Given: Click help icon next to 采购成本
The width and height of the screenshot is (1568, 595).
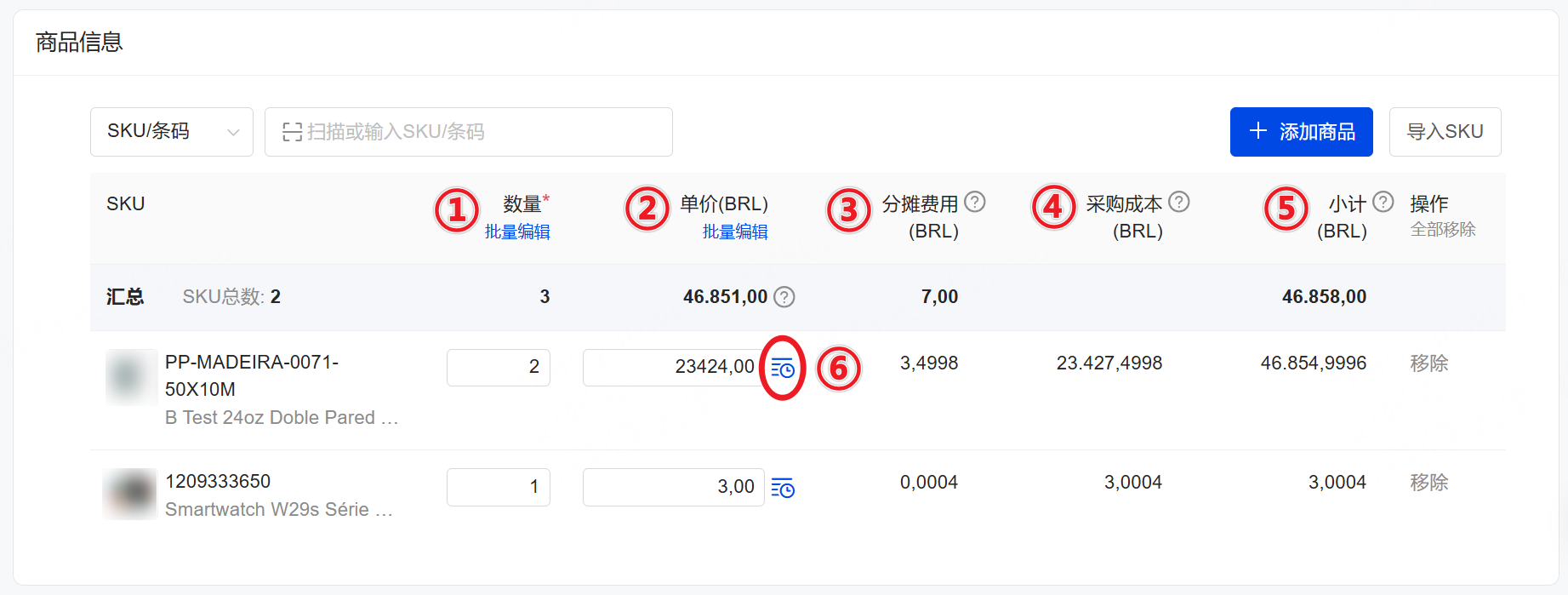Looking at the screenshot, I should 1178,202.
